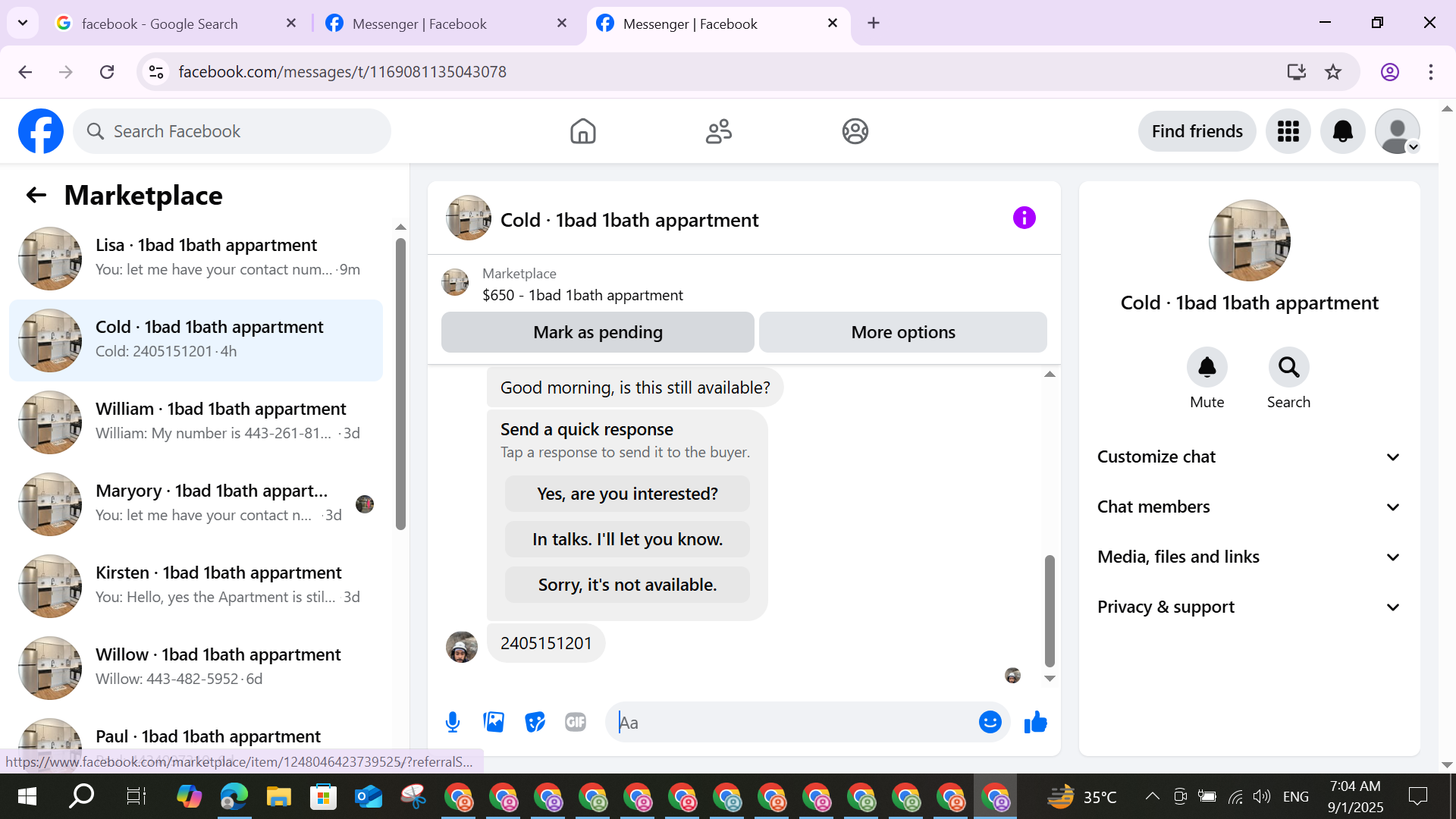Open Facebook home via logo
The width and height of the screenshot is (1456, 819).
41,131
